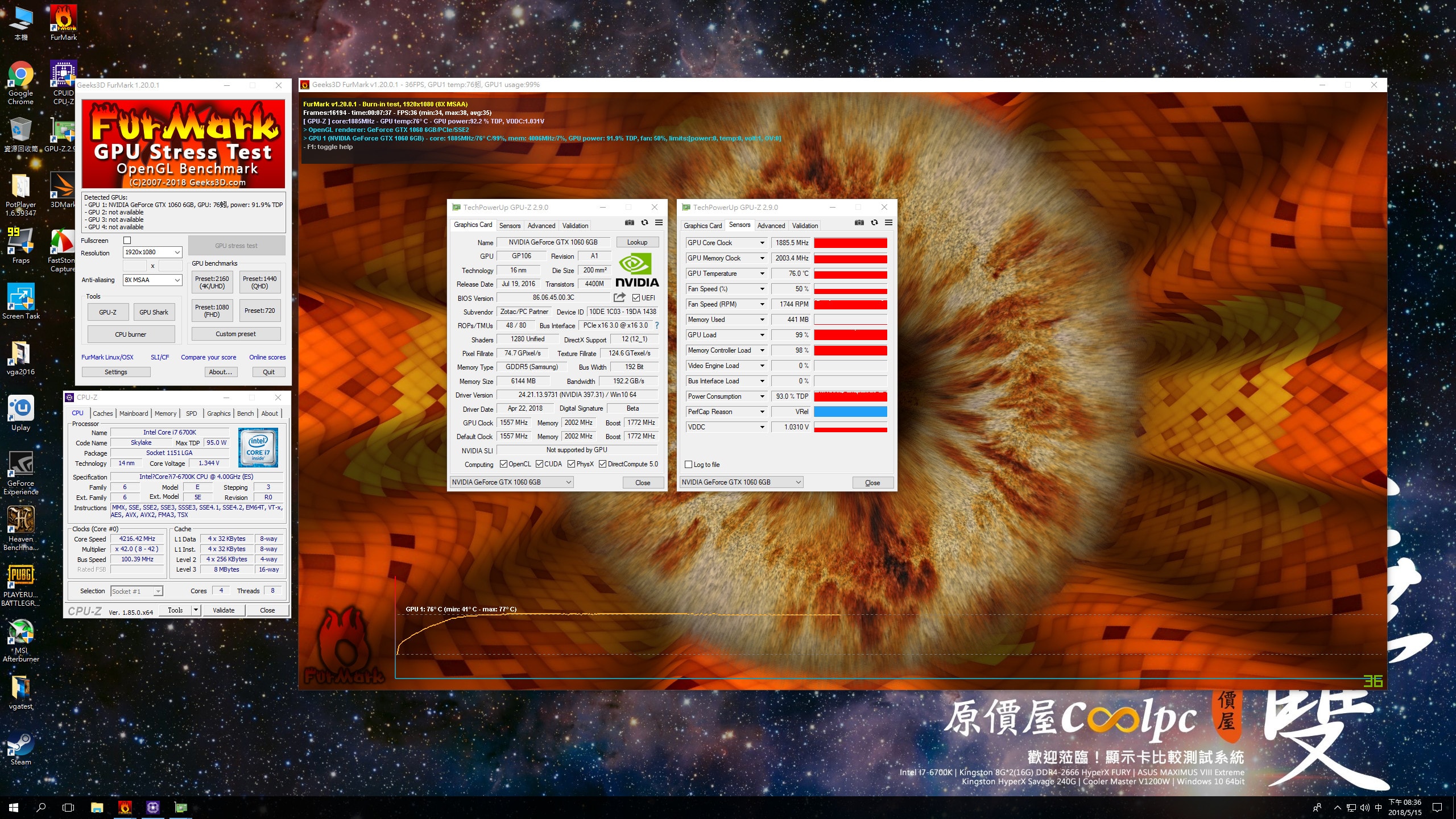The width and height of the screenshot is (1456, 819).
Task: Open PotPlayer desktop shortcut
Action: pyautogui.click(x=20, y=195)
